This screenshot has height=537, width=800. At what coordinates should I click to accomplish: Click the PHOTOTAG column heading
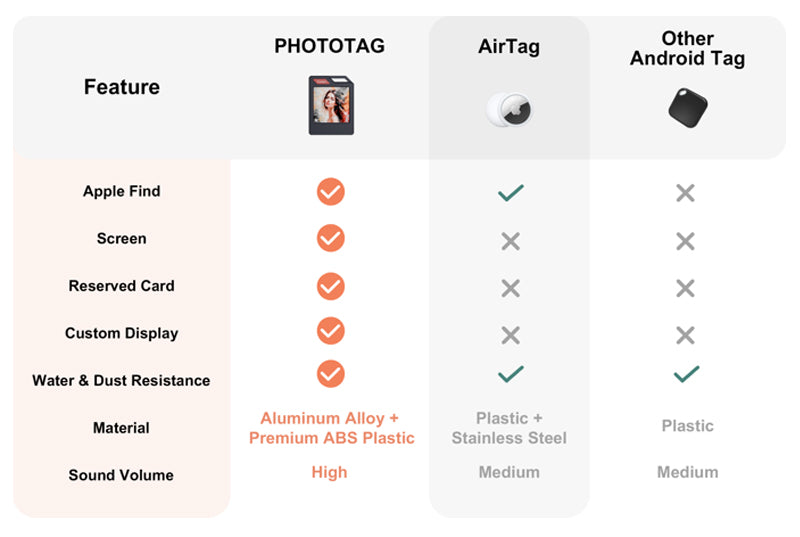329,46
